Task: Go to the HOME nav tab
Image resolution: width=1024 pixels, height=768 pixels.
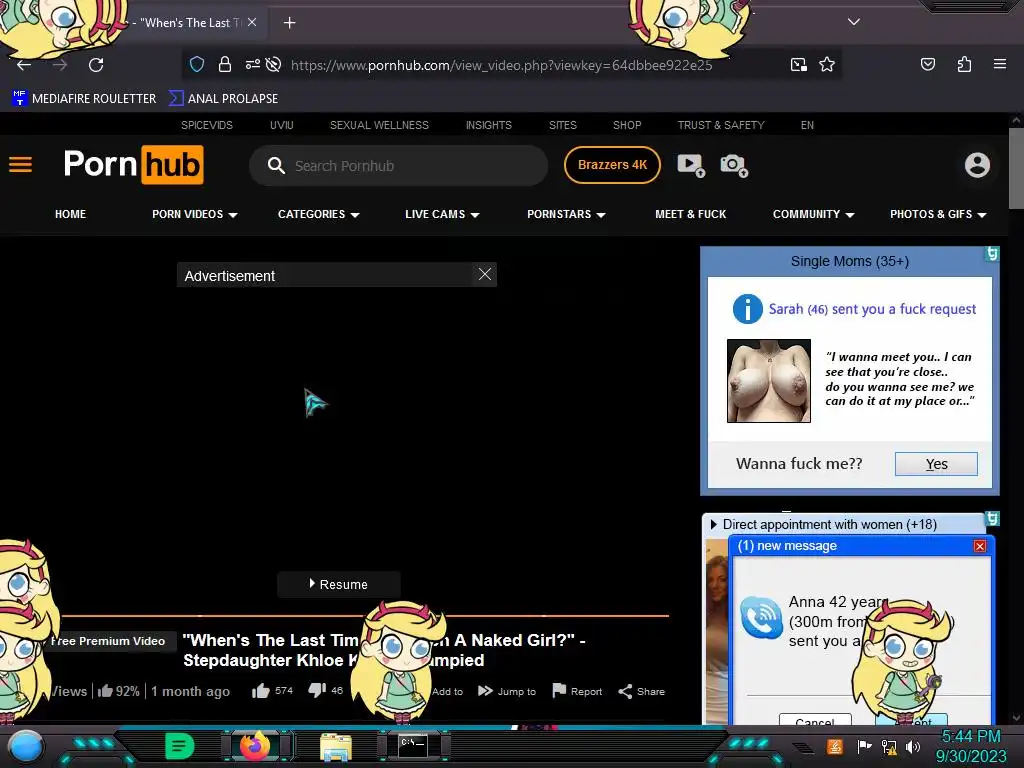Action: pos(71,214)
